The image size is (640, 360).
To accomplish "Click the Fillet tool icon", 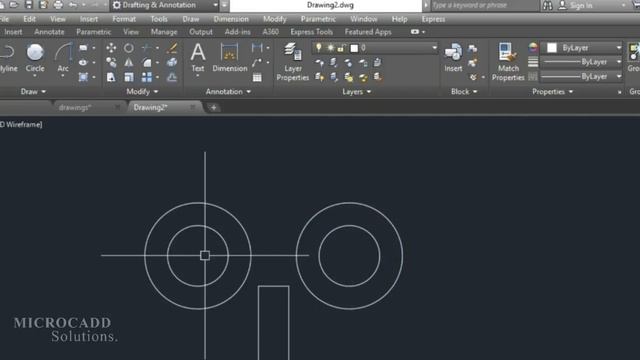I will coord(147,62).
